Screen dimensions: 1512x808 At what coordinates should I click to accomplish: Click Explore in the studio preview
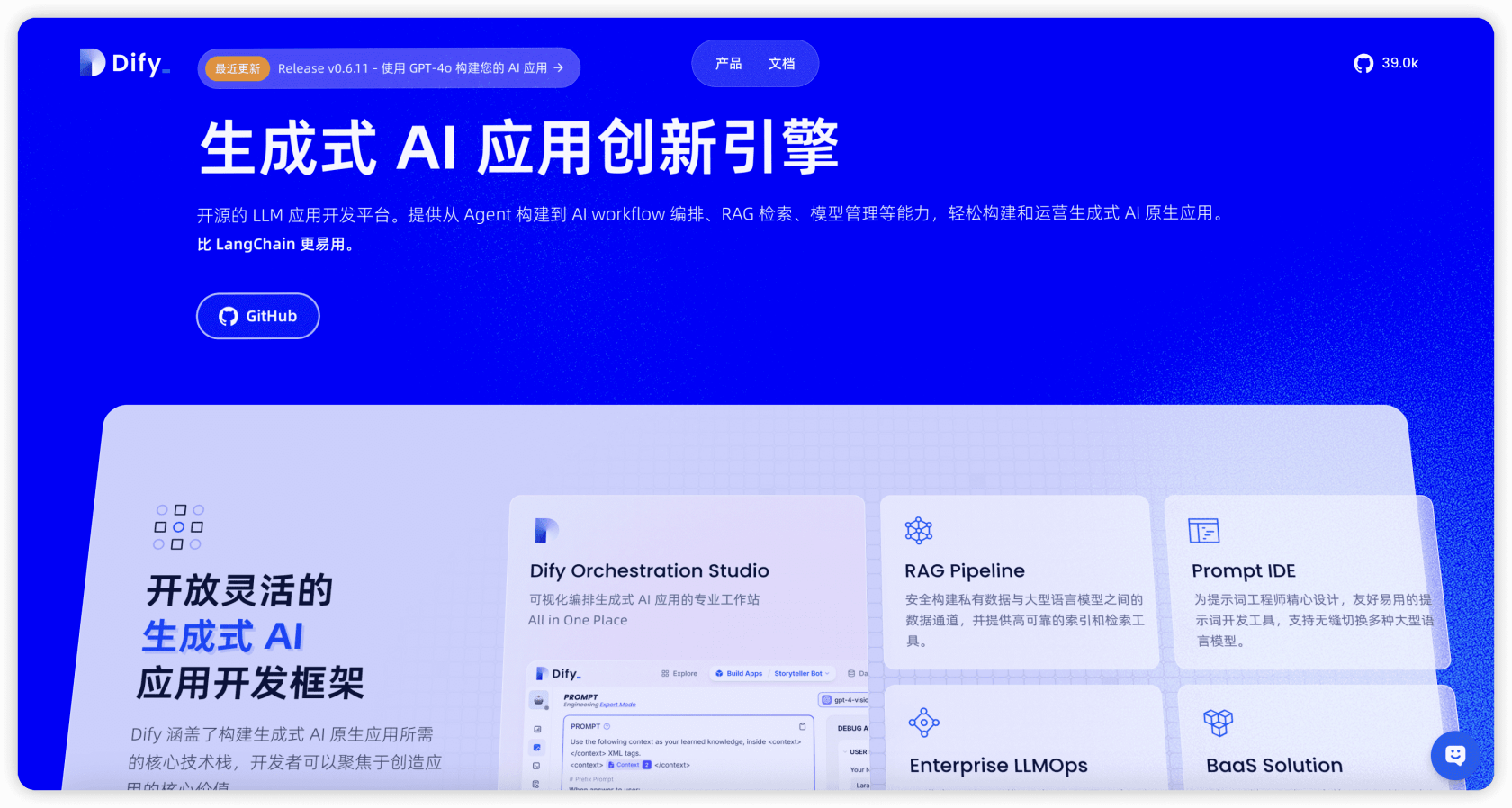679,673
